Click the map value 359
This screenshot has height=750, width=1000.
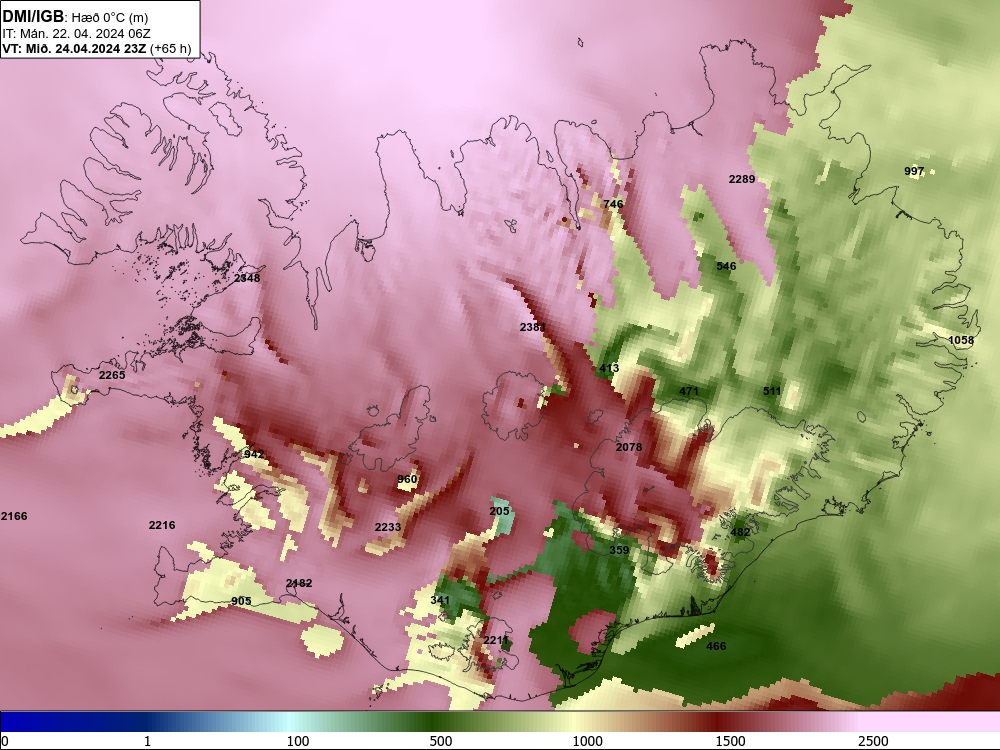click(x=619, y=550)
